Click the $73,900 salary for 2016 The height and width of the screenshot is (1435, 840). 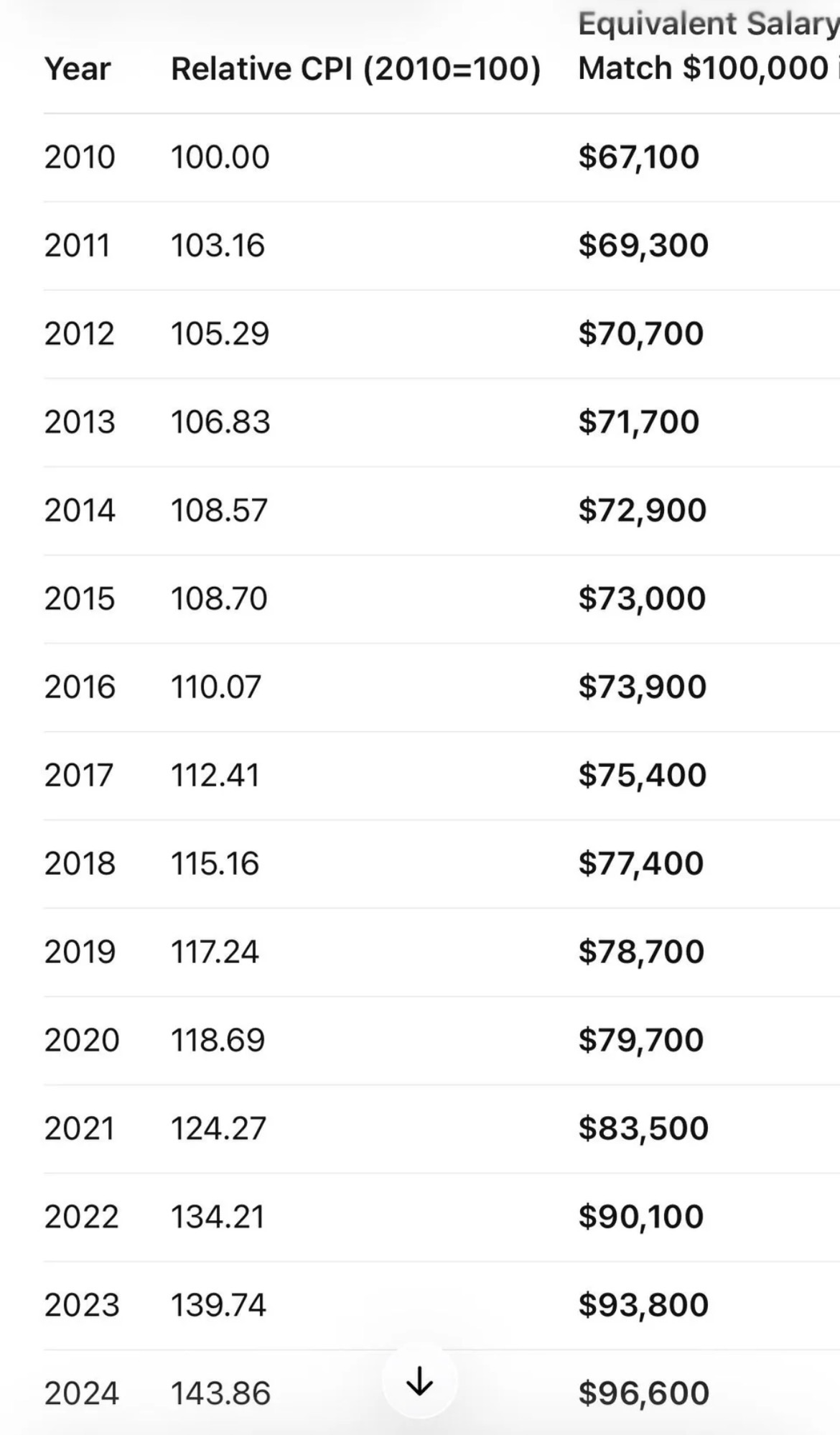click(642, 687)
